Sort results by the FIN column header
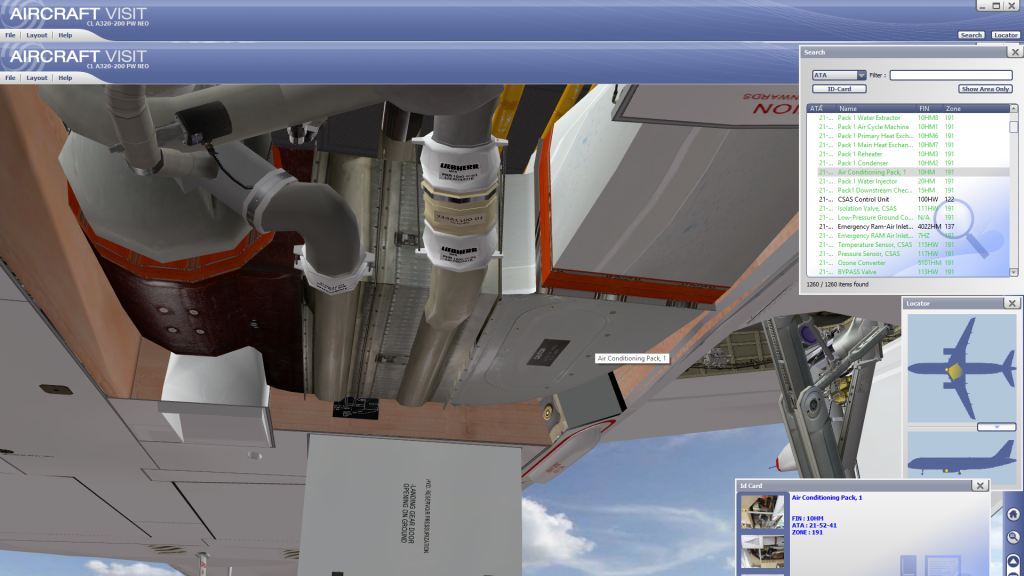The image size is (1024, 576). (929, 108)
